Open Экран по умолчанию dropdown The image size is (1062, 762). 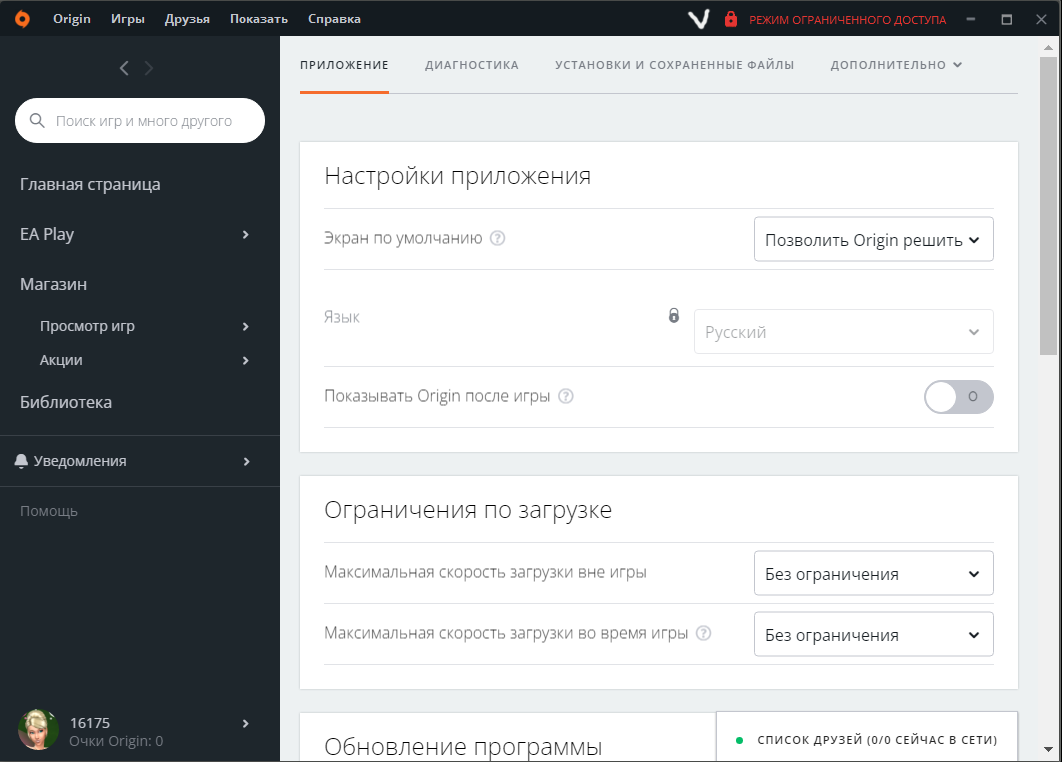[874, 239]
